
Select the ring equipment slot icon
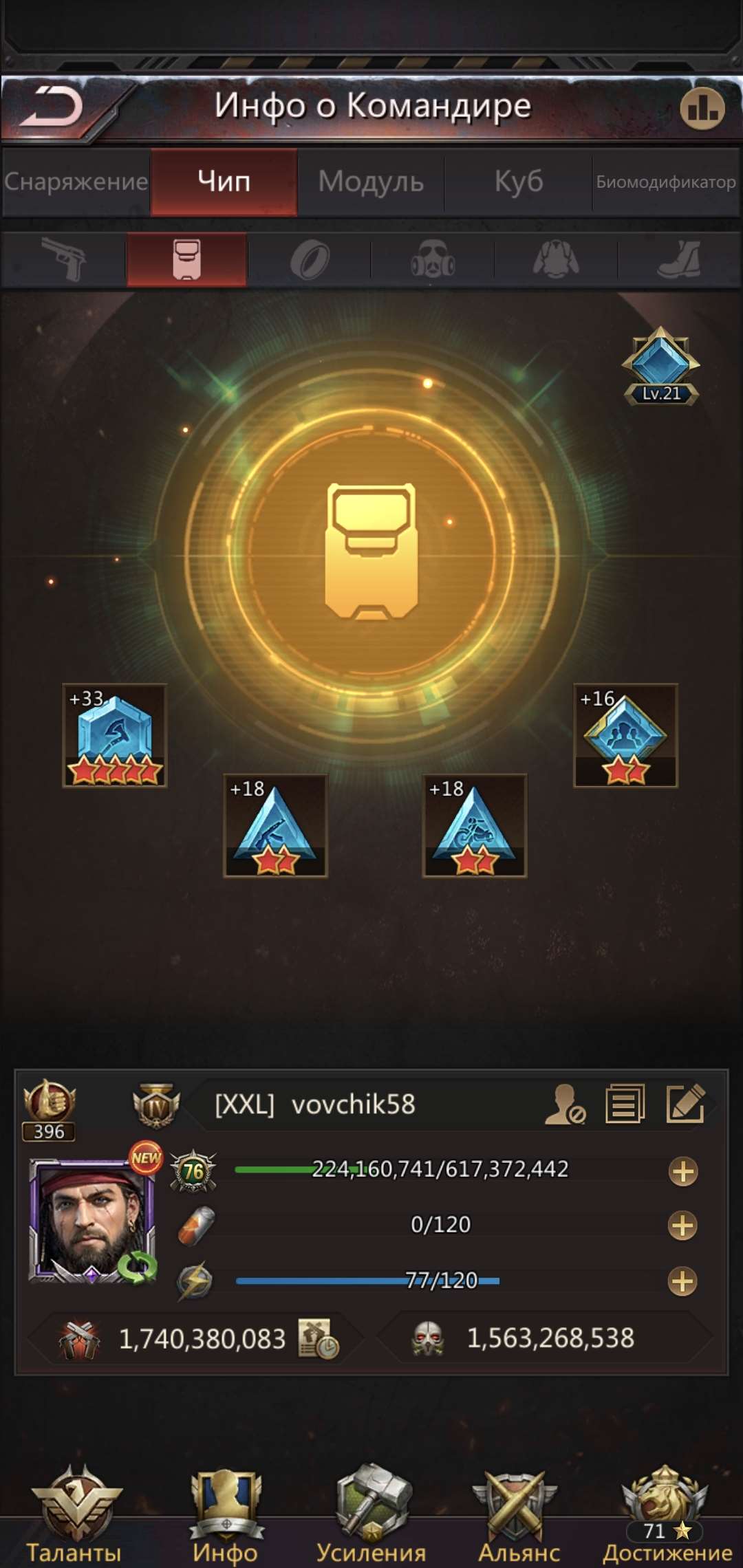310,260
